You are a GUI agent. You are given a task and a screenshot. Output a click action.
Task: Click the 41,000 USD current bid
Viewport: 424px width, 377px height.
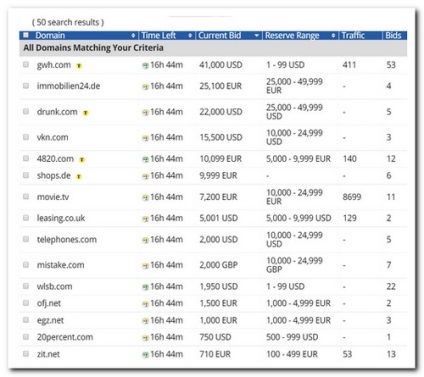[x=221, y=65]
